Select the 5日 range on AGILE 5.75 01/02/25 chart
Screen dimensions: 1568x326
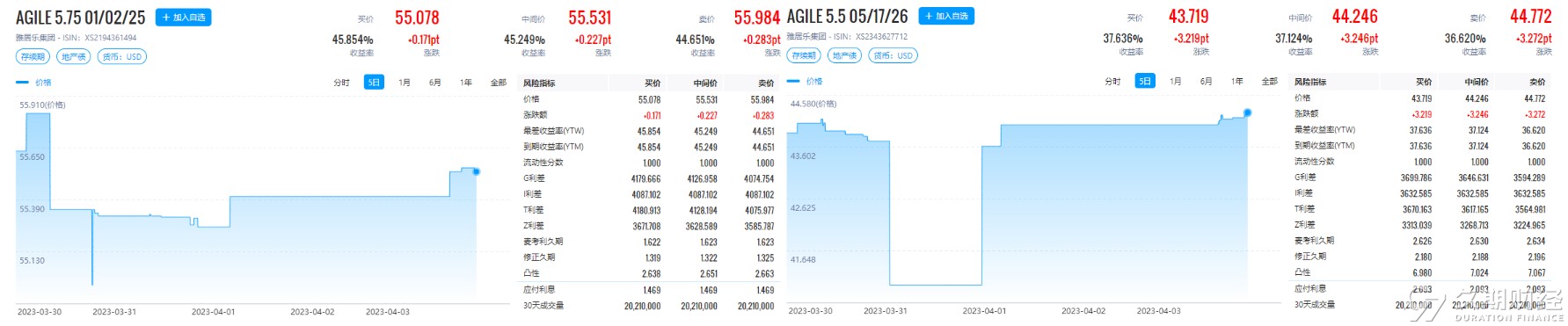[374, 83]
